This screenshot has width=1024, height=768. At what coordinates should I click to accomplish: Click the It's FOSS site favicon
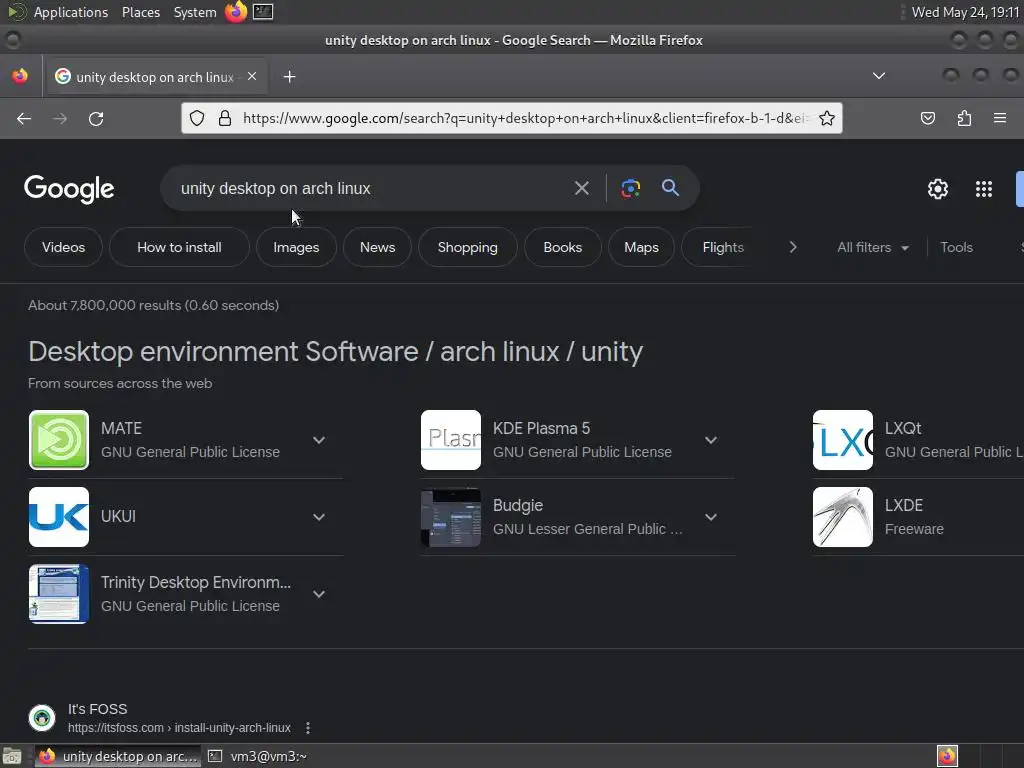point(42,718)
